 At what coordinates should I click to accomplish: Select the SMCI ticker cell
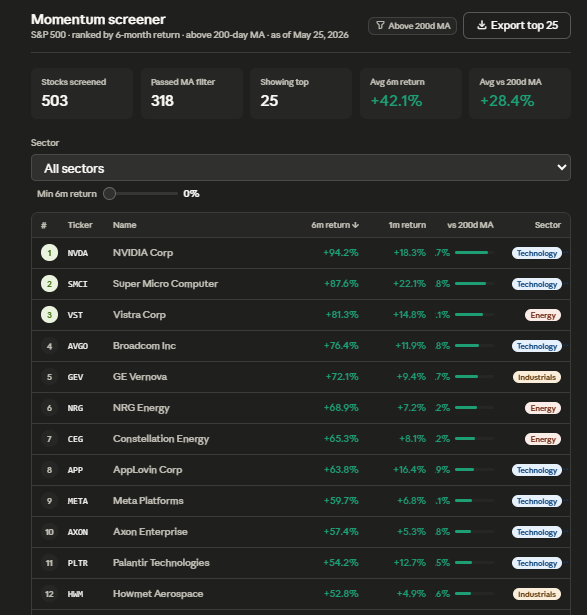(78, 284)
